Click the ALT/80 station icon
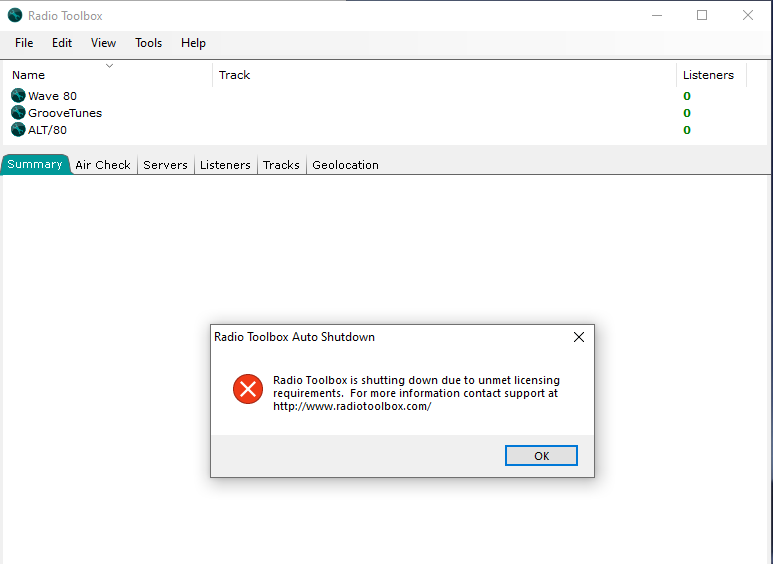This screenshot has height=564, width=773. coord(18,130)
